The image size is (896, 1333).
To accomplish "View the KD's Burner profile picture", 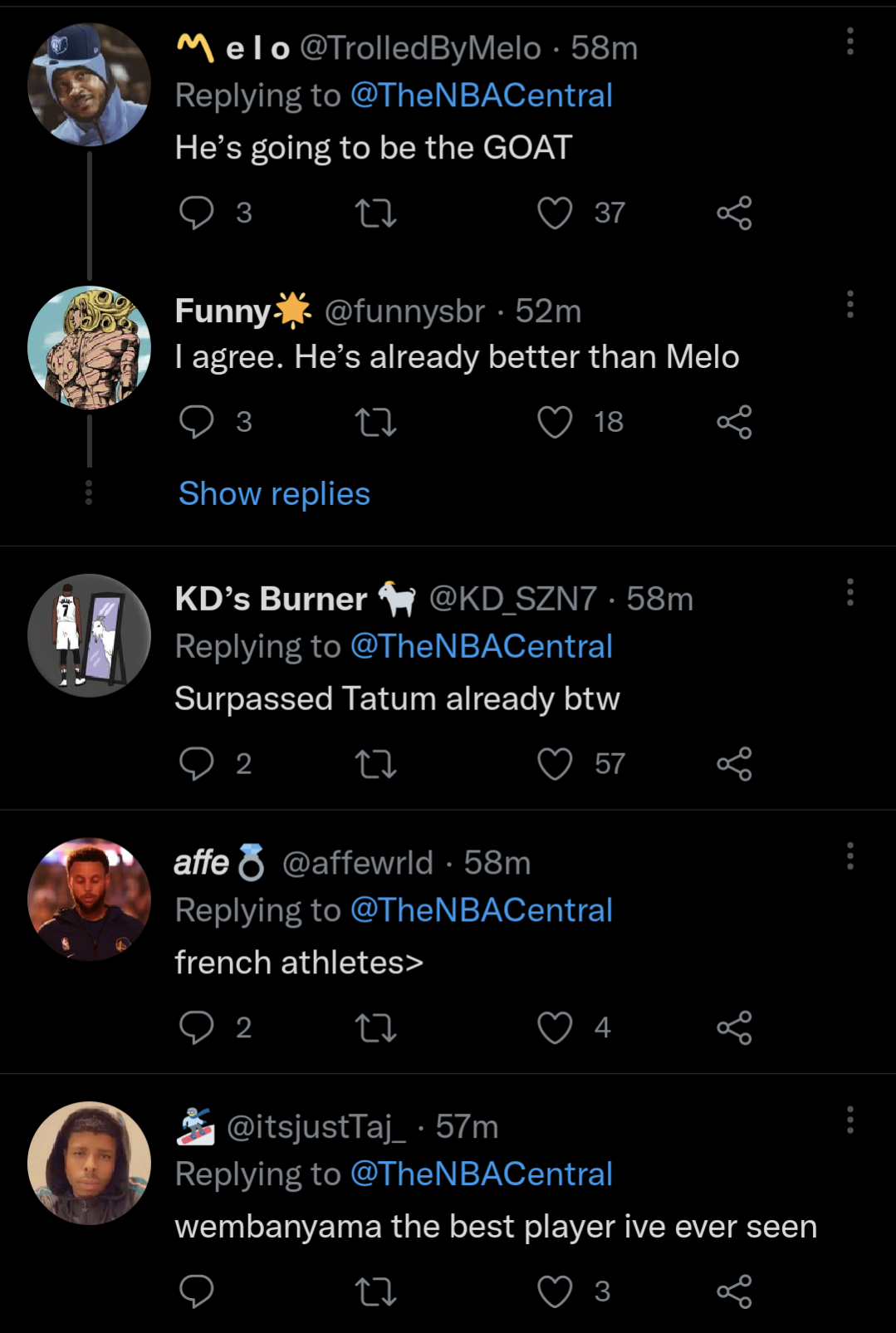I will (x=89, y=635).
